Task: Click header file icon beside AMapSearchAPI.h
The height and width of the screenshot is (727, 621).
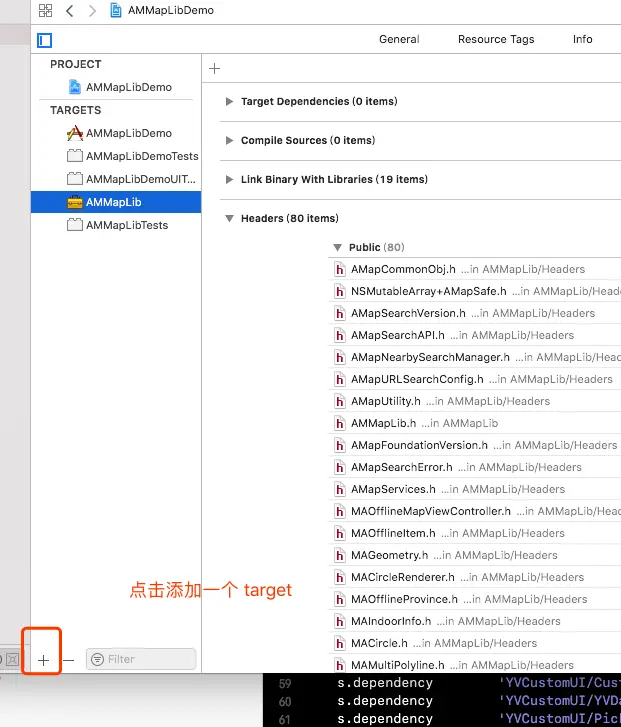Action: pyautogui.click(x=340, y=335)
